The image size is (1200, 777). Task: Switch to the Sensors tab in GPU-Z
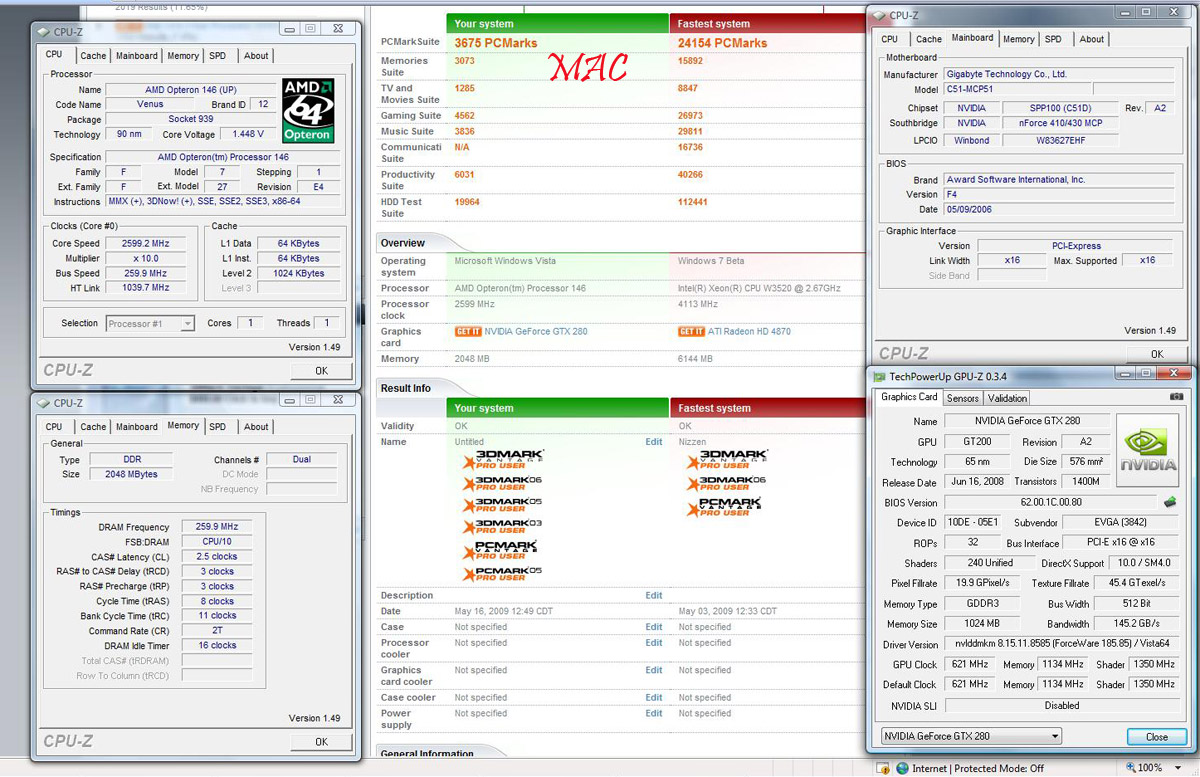pyautogui.click(x=963, y=399)
